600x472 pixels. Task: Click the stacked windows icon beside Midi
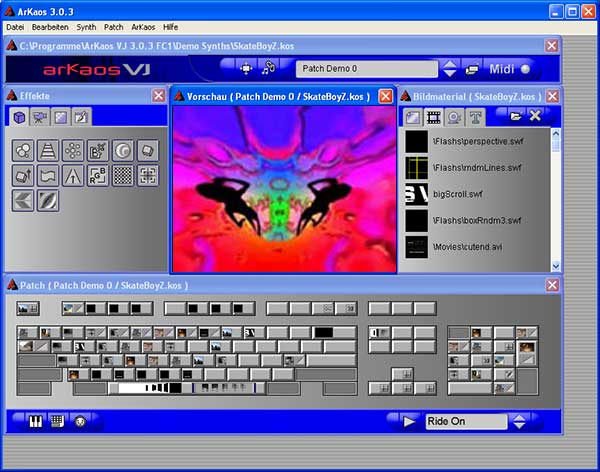pos(472,69)
